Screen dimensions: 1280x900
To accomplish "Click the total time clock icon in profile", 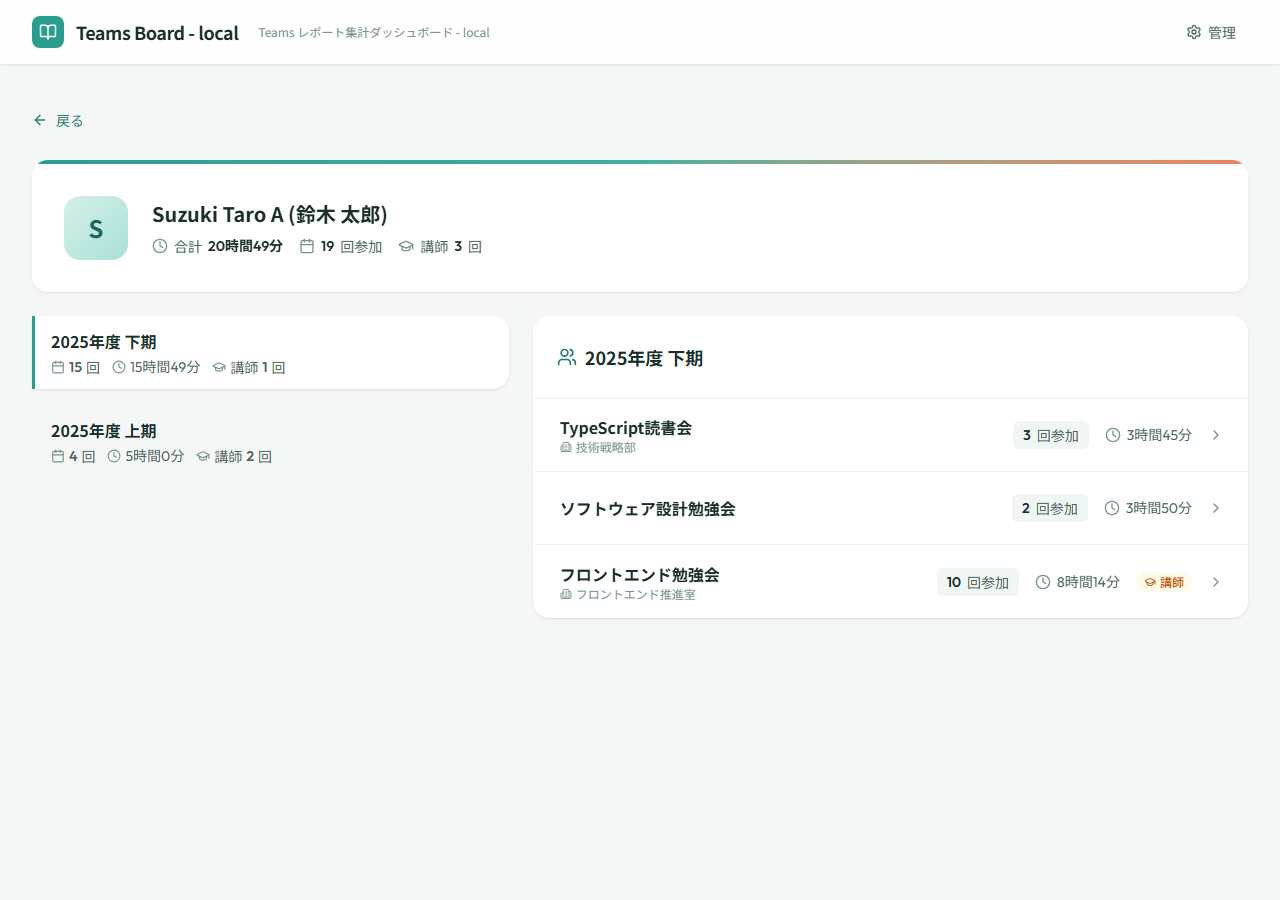I will click(160, 246).
